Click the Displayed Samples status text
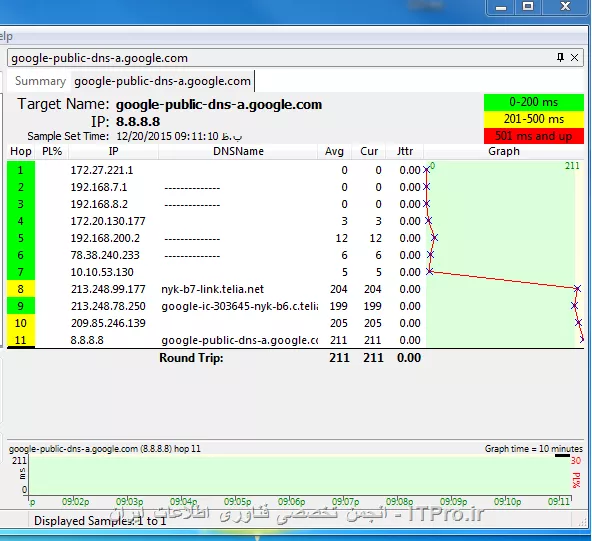Image resolution: width=592 pixels, height=541 pixels. [100, 521]
